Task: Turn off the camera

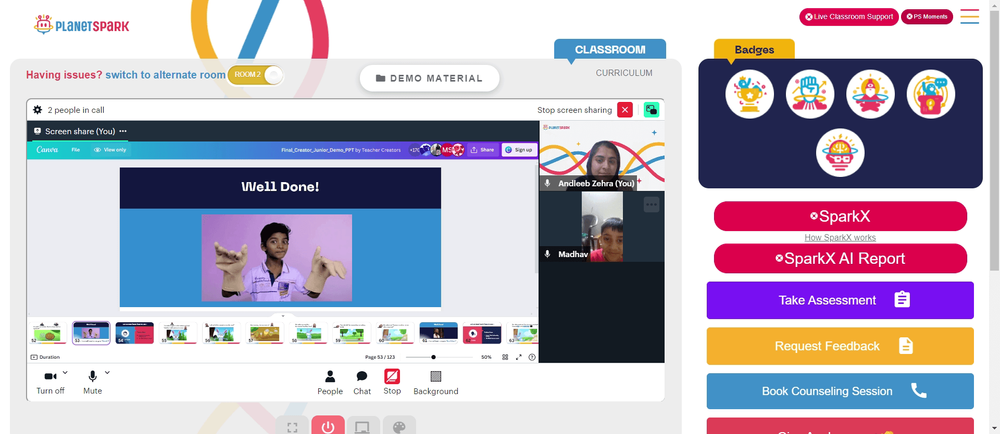Action: 50,382
